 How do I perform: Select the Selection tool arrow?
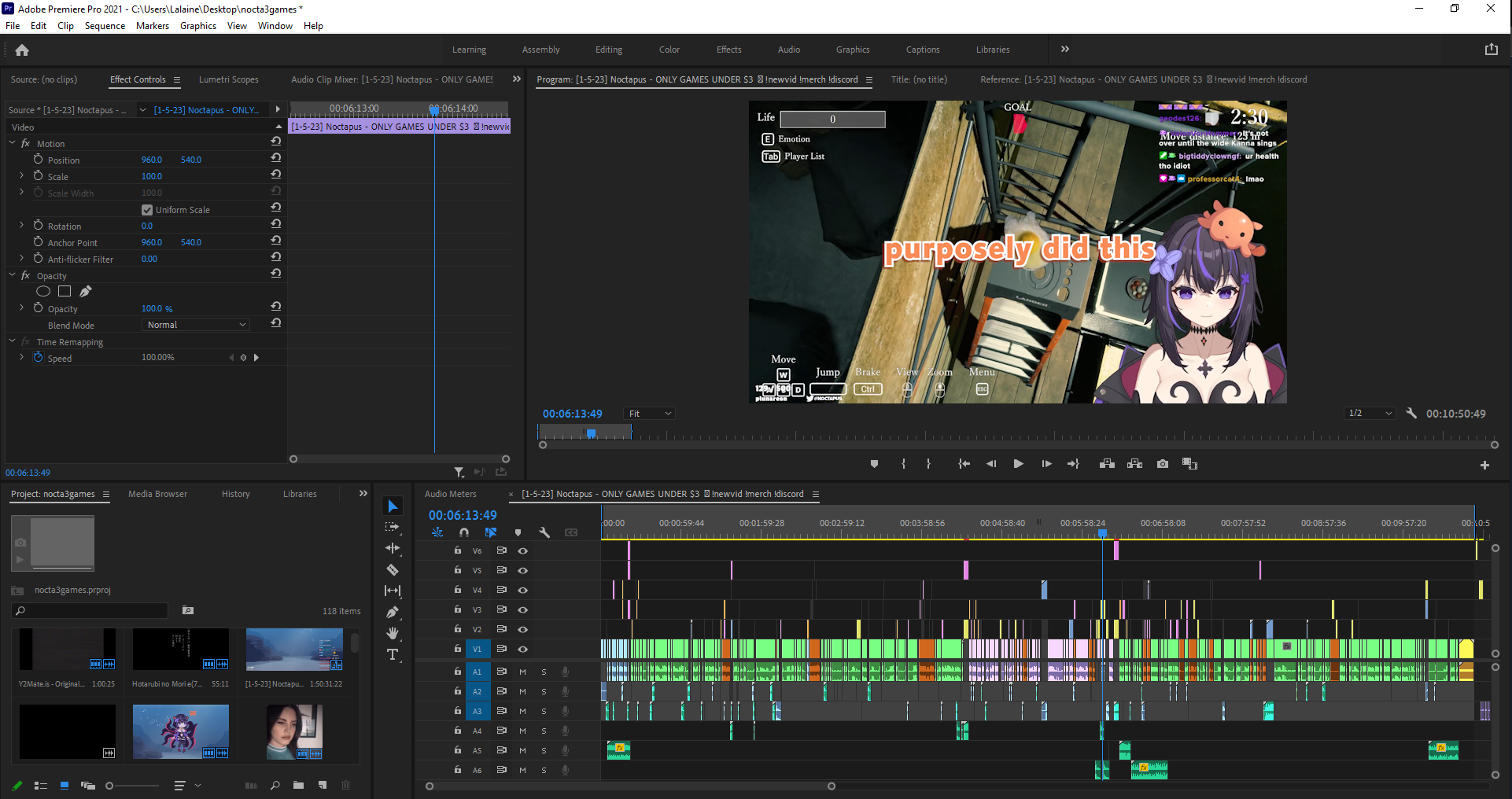point(393,506)
